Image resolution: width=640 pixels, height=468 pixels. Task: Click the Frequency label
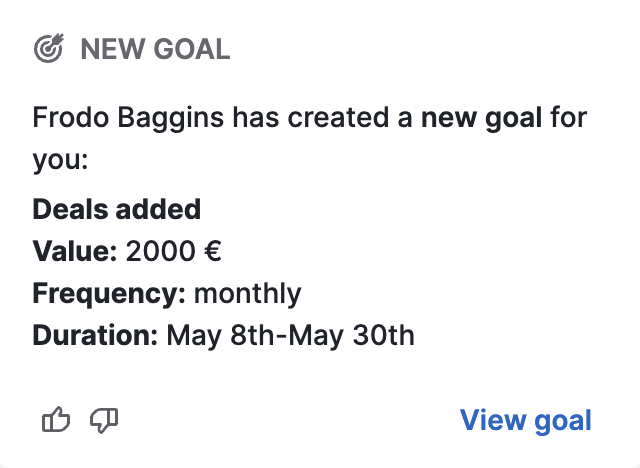click(x=109, y=294)
